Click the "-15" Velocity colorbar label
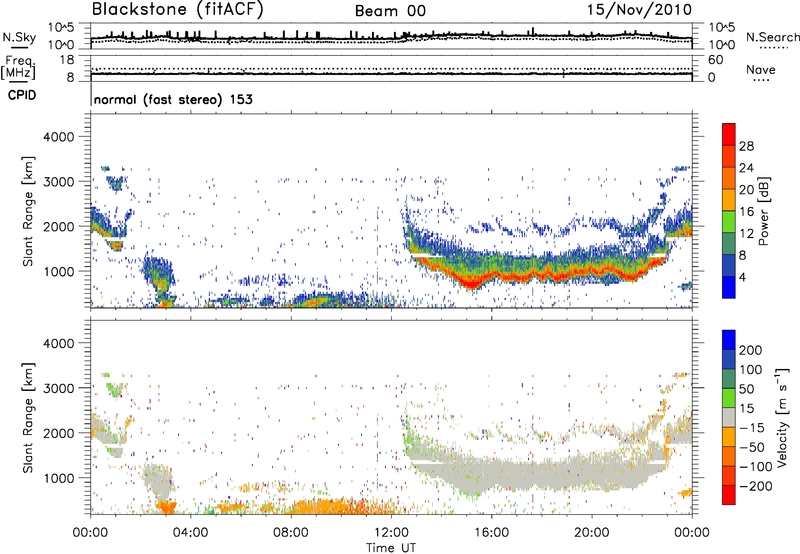 click(x=751, y=428)
